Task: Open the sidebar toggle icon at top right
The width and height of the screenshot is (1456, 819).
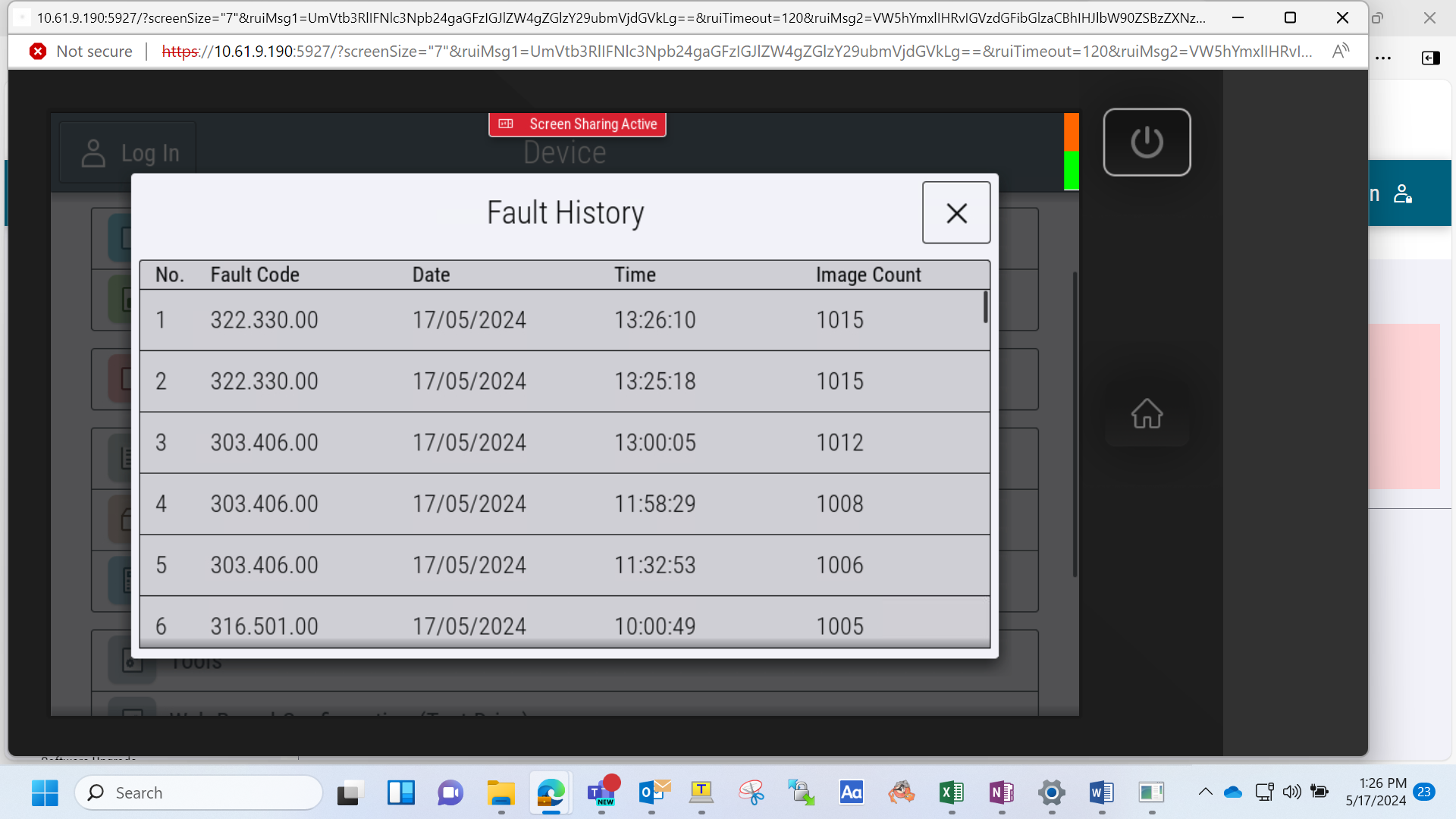Action: point(1430,58)
